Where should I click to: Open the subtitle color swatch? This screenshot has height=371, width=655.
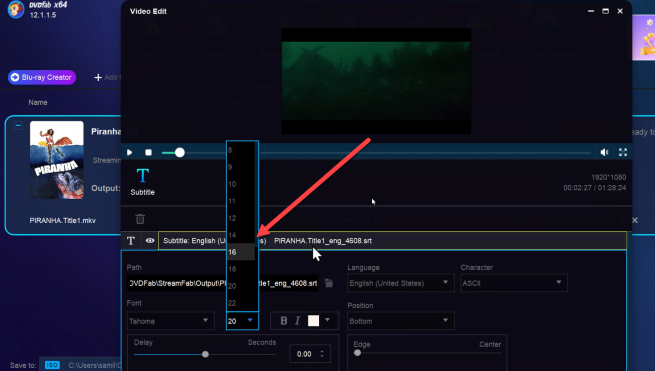click(x=313, y=320)
